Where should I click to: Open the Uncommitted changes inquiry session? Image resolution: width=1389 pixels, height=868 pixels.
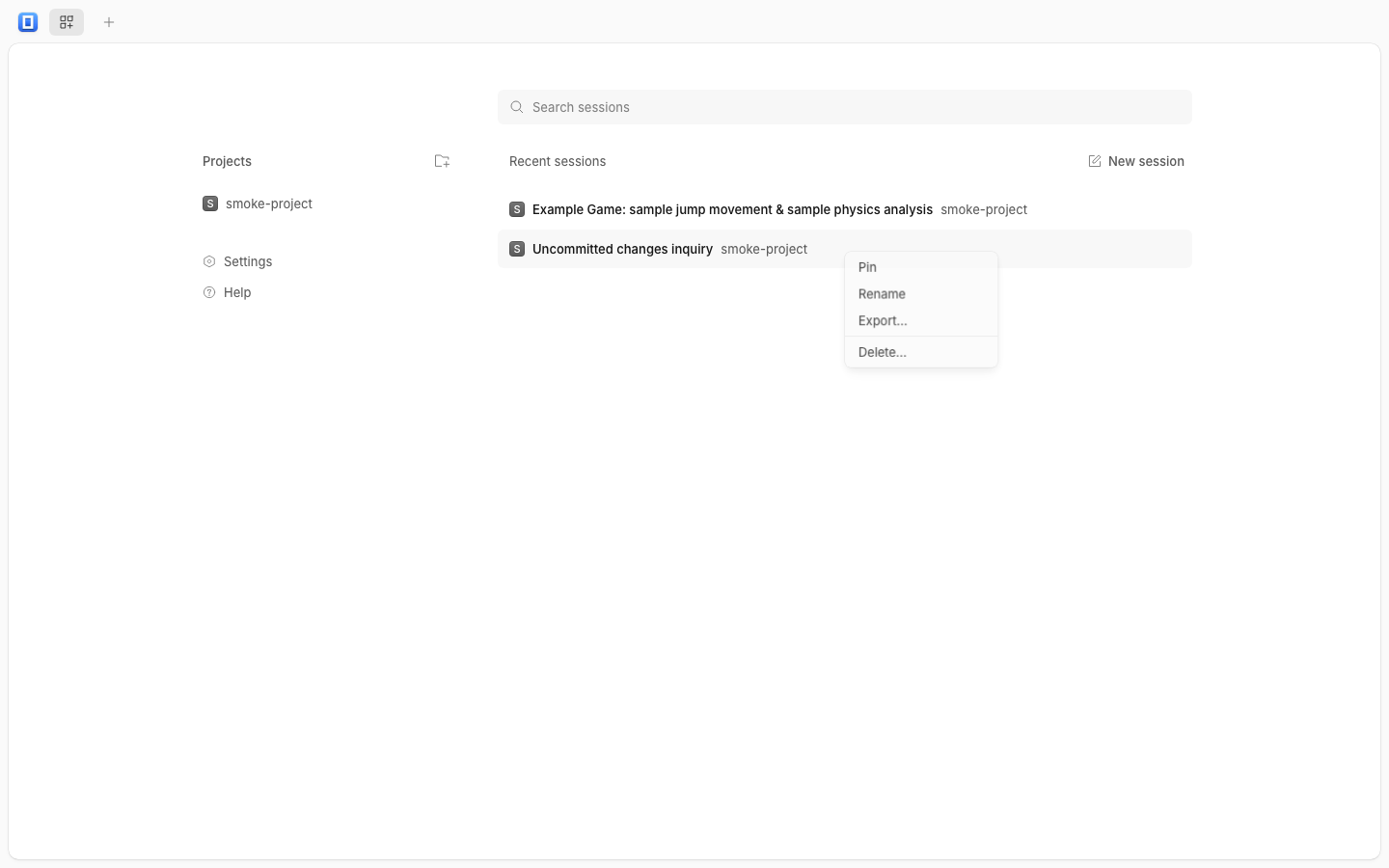pos(845,249)
